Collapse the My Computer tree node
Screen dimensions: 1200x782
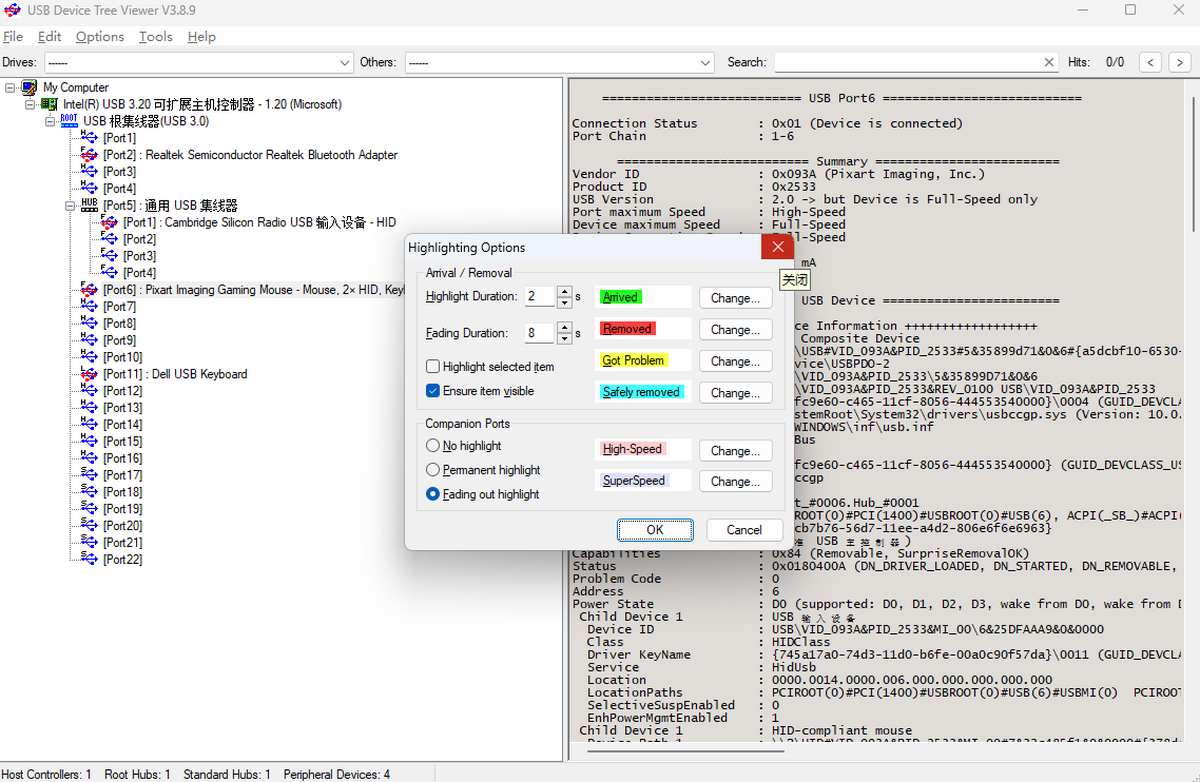[x=10, y=87]
